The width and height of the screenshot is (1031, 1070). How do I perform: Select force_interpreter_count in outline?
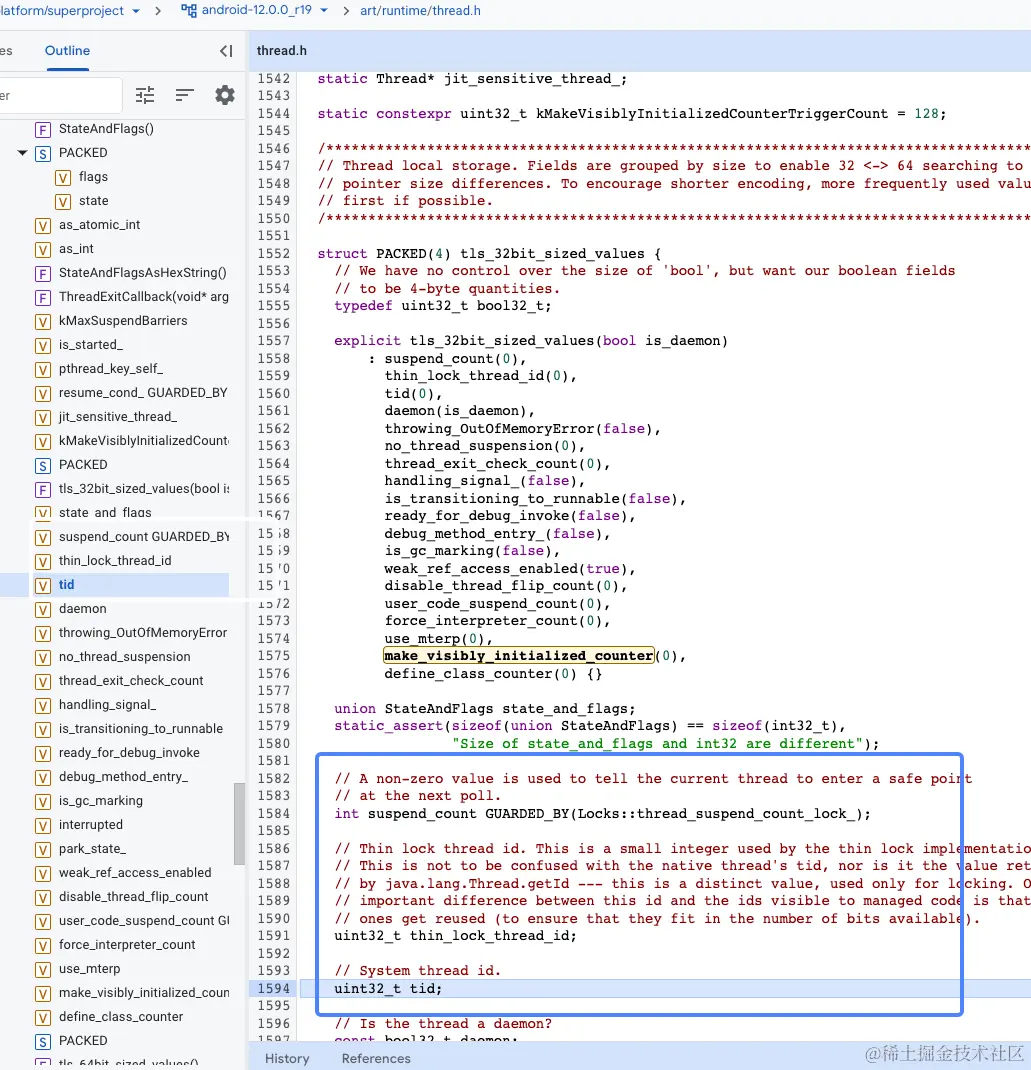pyautogui.click(x=127, y=944)
